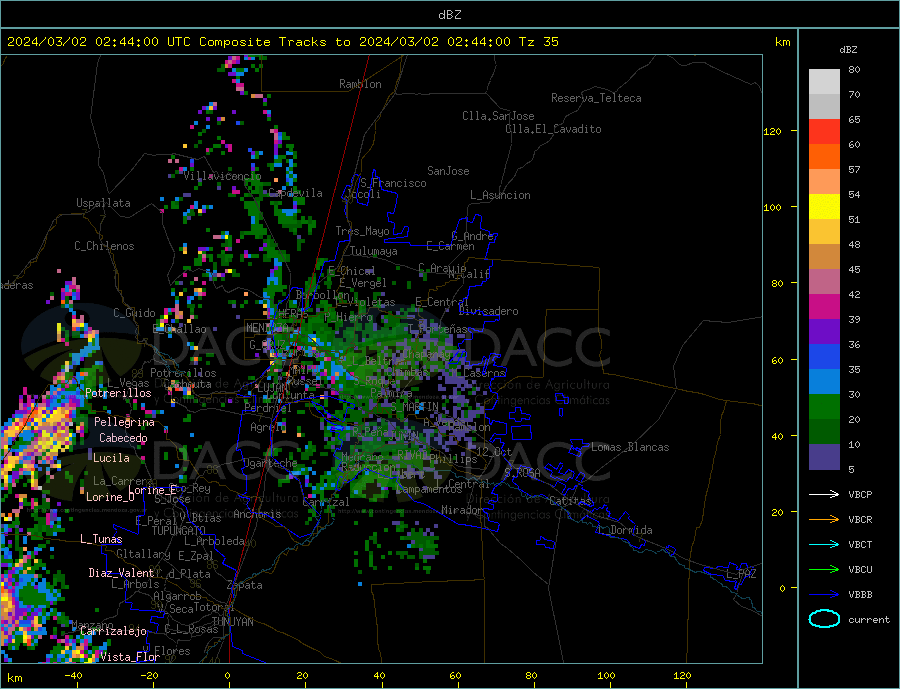Click the Diaz_Valent station label
Screen dimensions: 900x689
coord(122,573)
